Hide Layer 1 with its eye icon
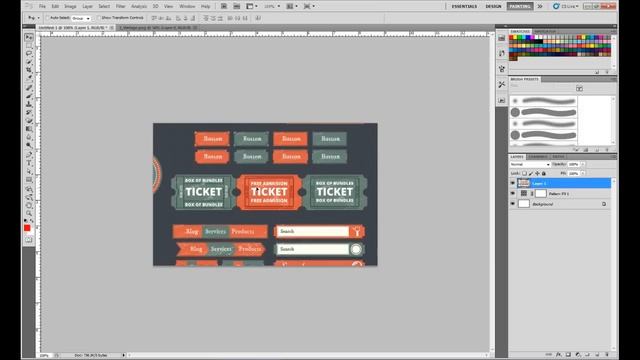 point(513,183)
